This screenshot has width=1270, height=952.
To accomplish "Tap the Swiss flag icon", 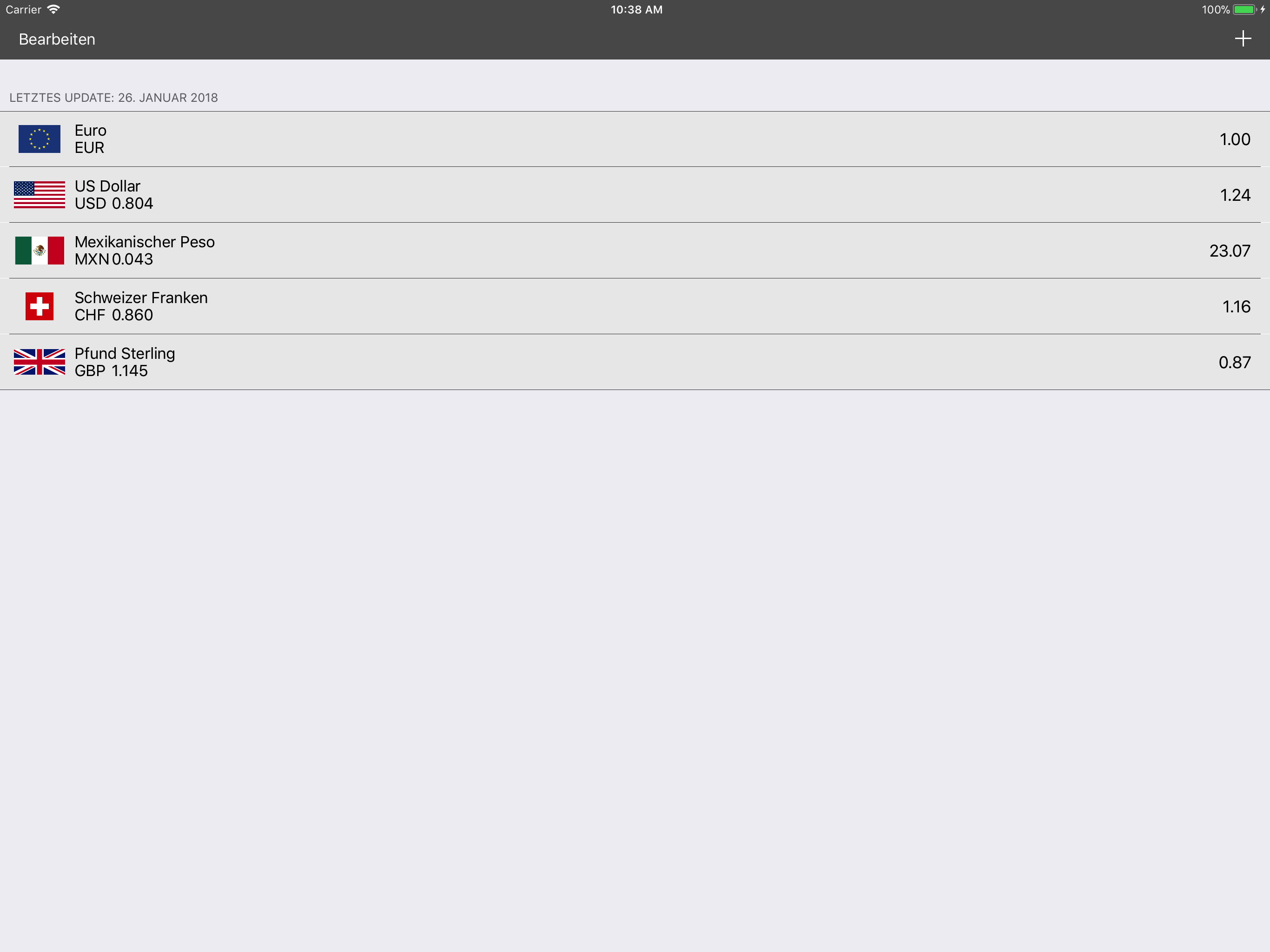I will click(x=39, y=306).
